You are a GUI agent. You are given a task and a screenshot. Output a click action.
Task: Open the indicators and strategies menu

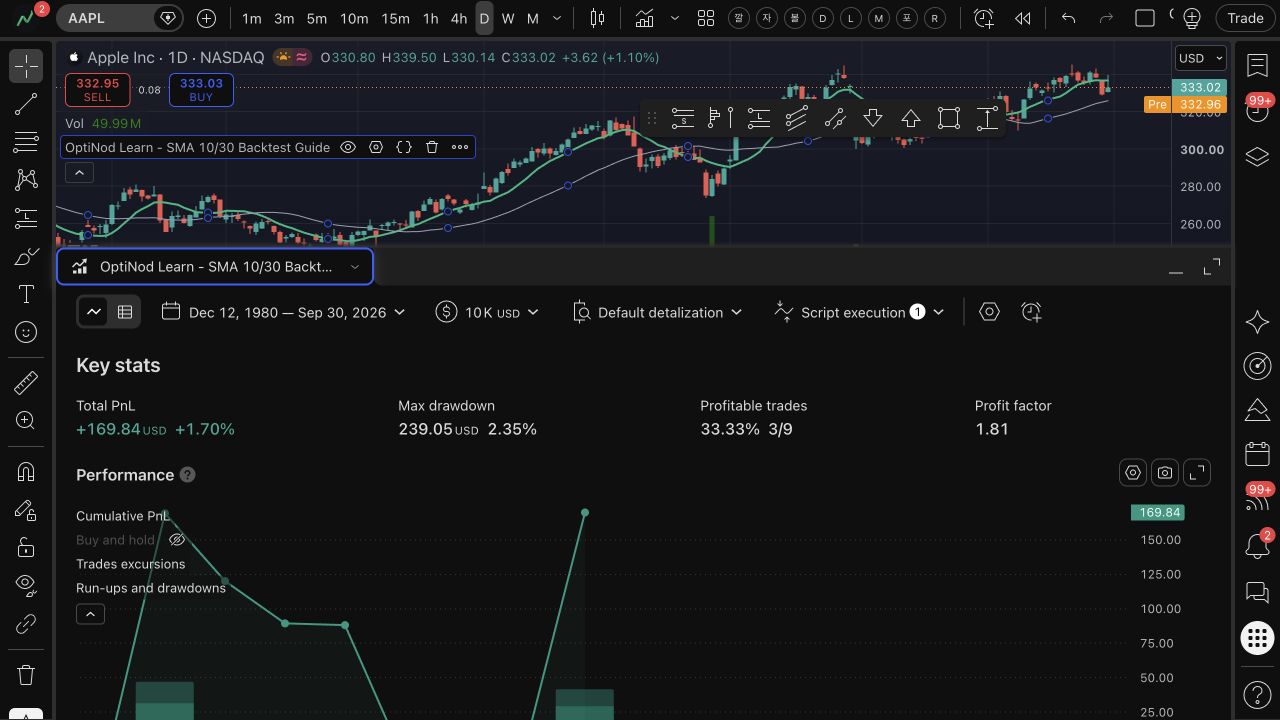(x=644, y=18)
